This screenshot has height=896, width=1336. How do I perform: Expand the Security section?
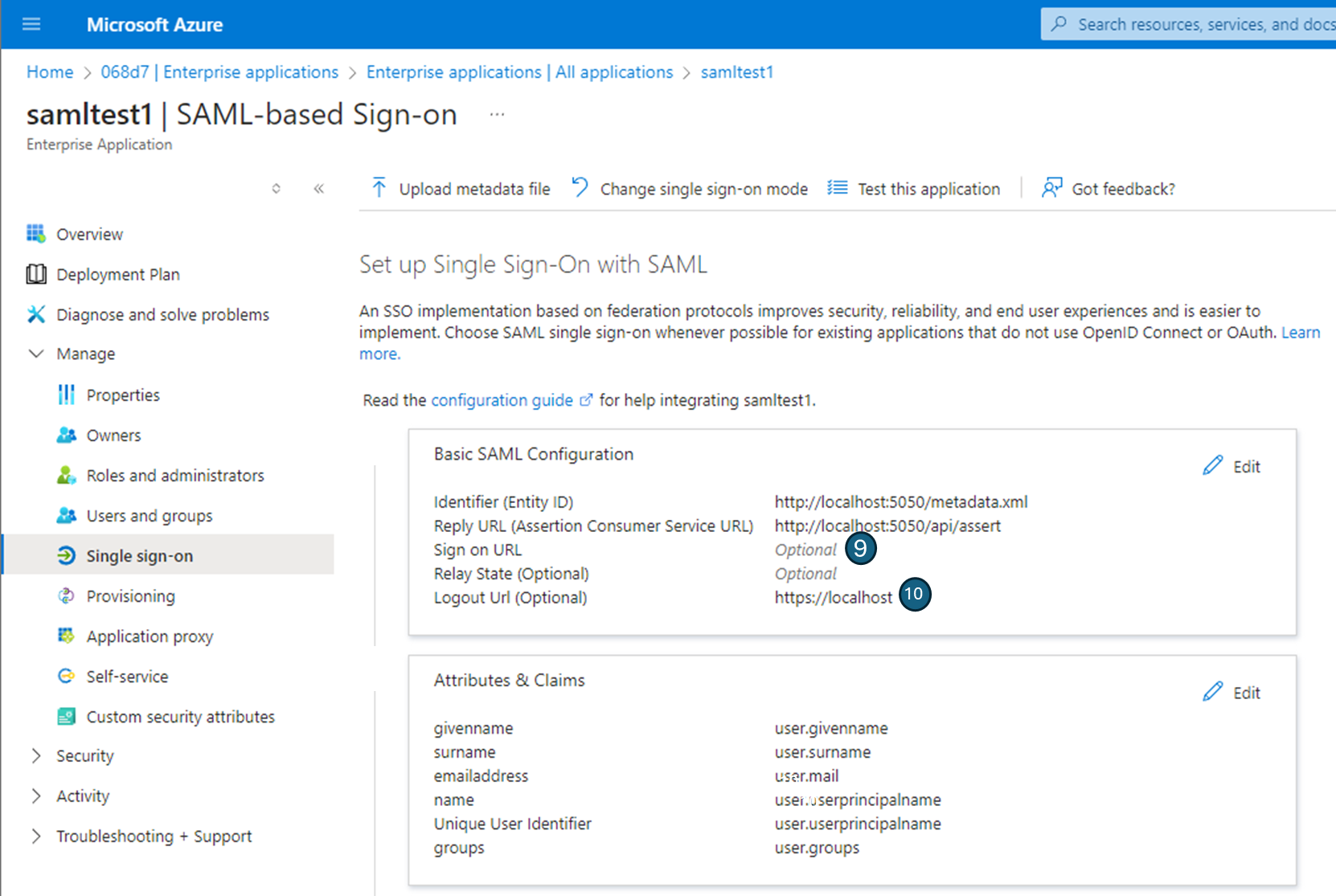tap(36, 755)
